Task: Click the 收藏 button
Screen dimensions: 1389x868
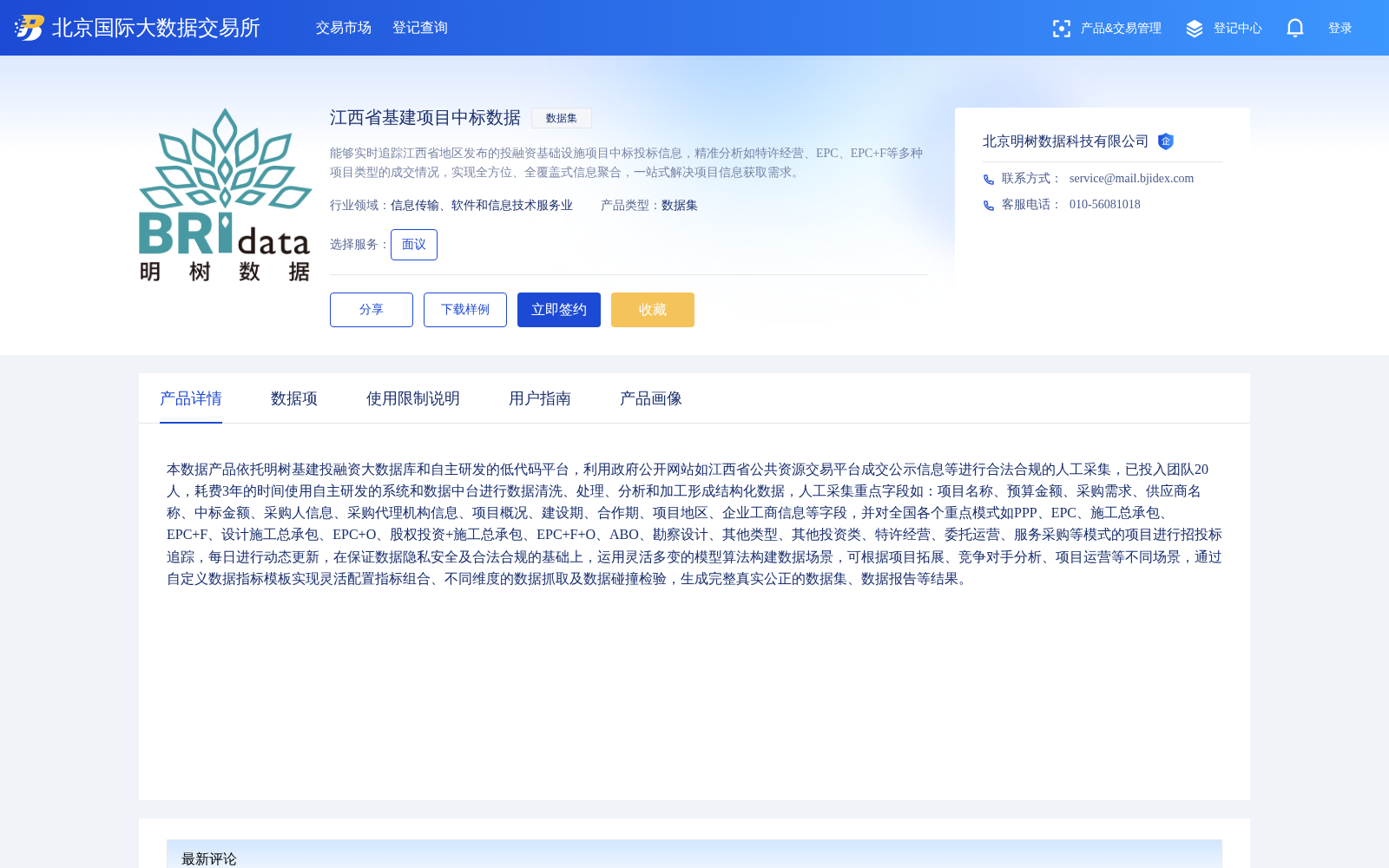Action: point(653,310)
